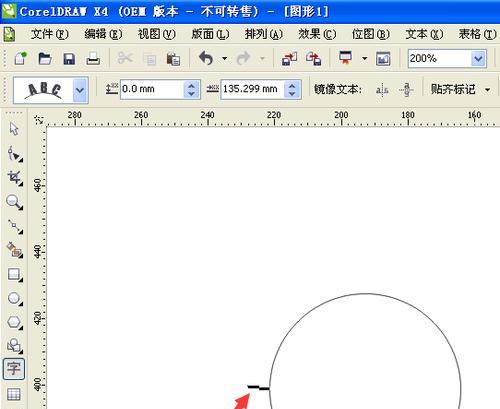Click the Welcome screen icon
500x409 pixels.
pyautogui.click(x=383, y=59)
